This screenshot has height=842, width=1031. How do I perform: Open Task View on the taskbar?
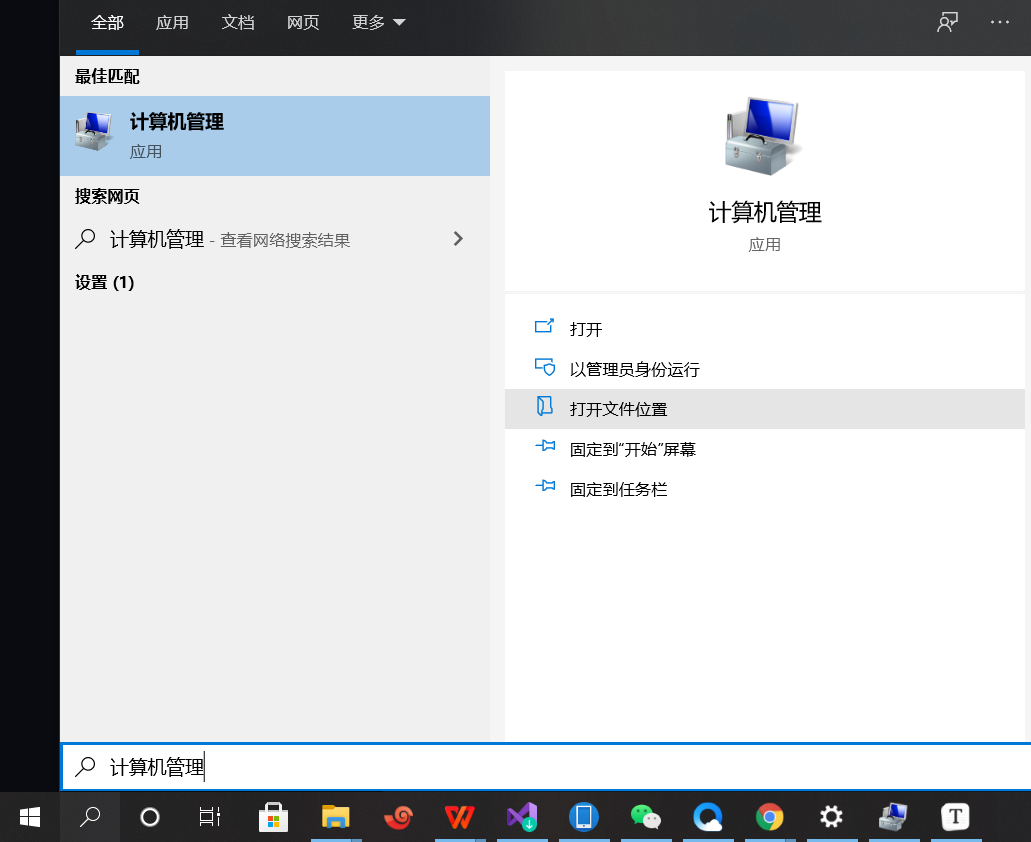tap(210, 817)
